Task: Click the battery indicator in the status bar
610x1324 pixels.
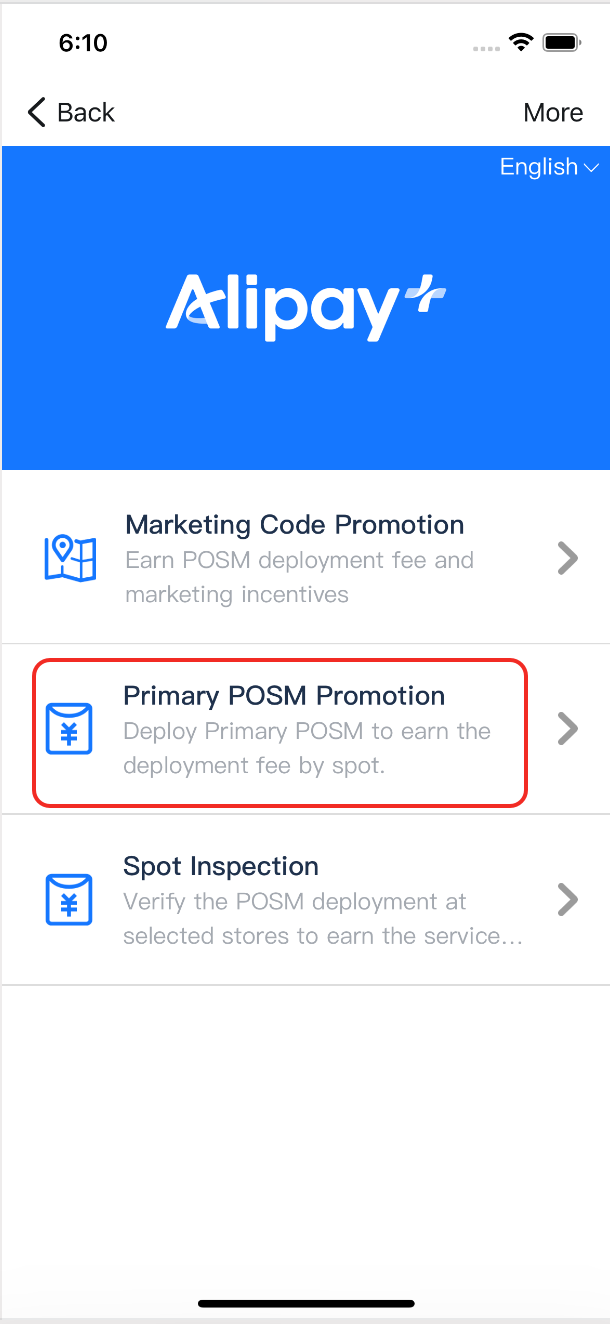Action: [x=560, y=42]
